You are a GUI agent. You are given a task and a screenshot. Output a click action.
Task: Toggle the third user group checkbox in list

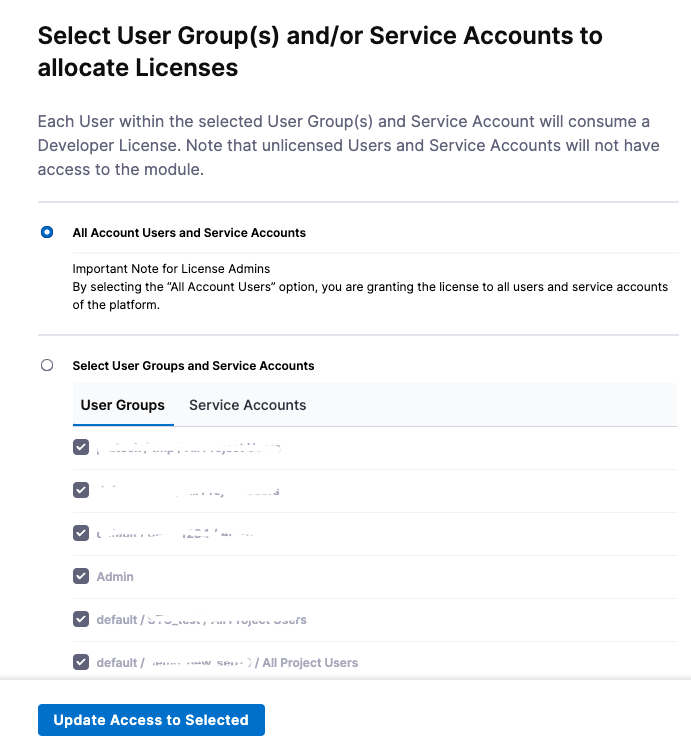pyautogui.click(x=81, y=533)
